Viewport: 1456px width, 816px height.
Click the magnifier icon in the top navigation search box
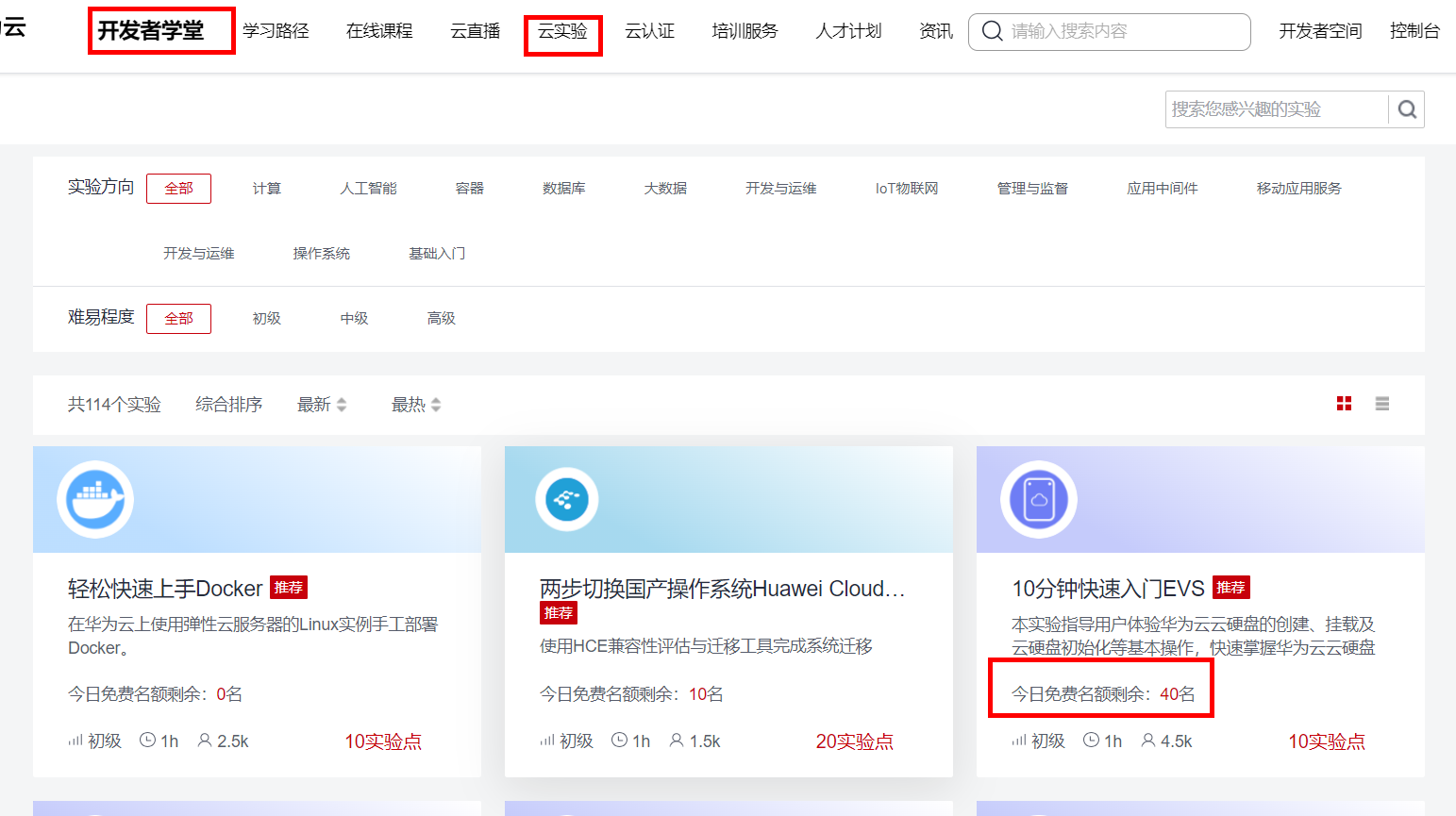tap(993, 31)
